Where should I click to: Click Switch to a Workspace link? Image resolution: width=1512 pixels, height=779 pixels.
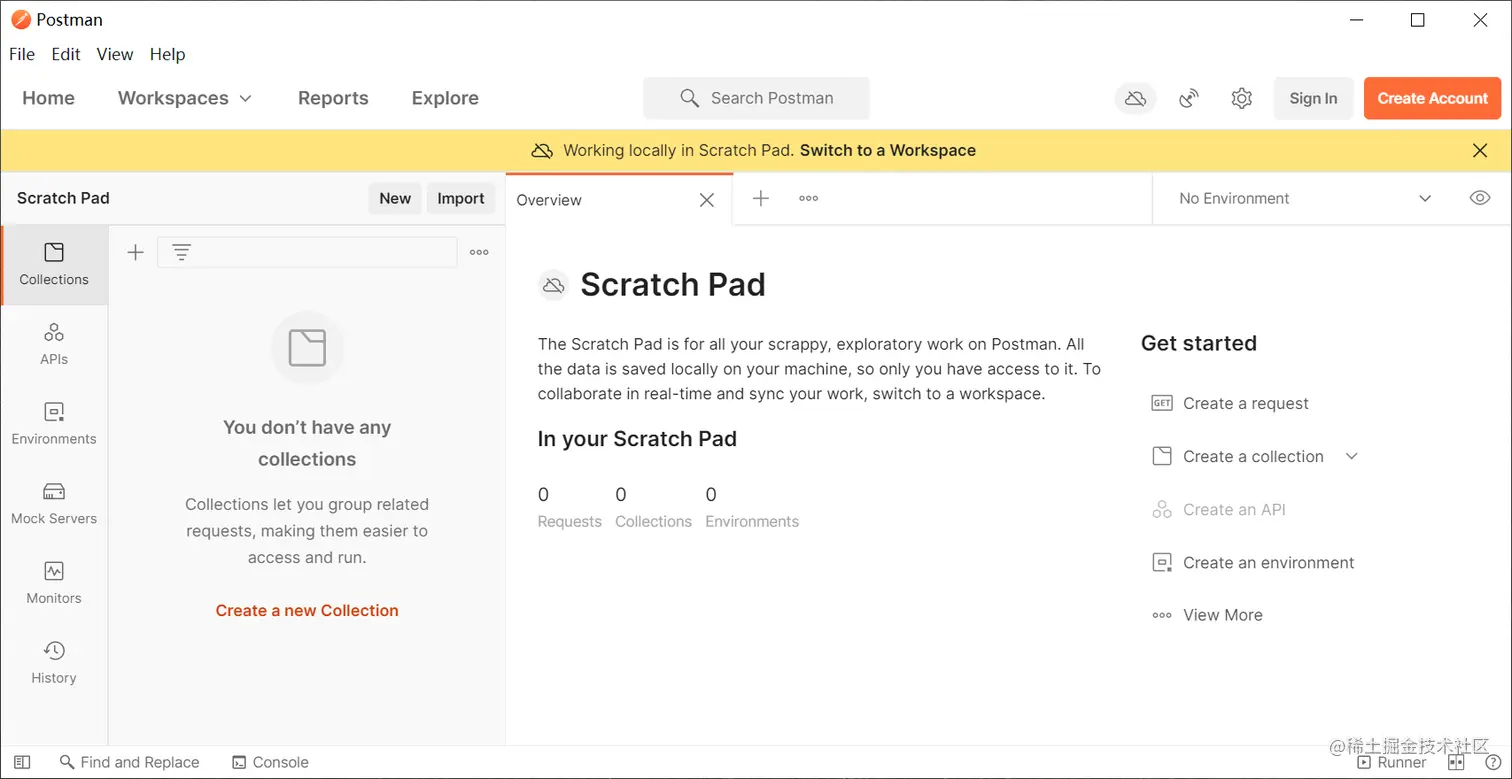click(x=888, y=150)
